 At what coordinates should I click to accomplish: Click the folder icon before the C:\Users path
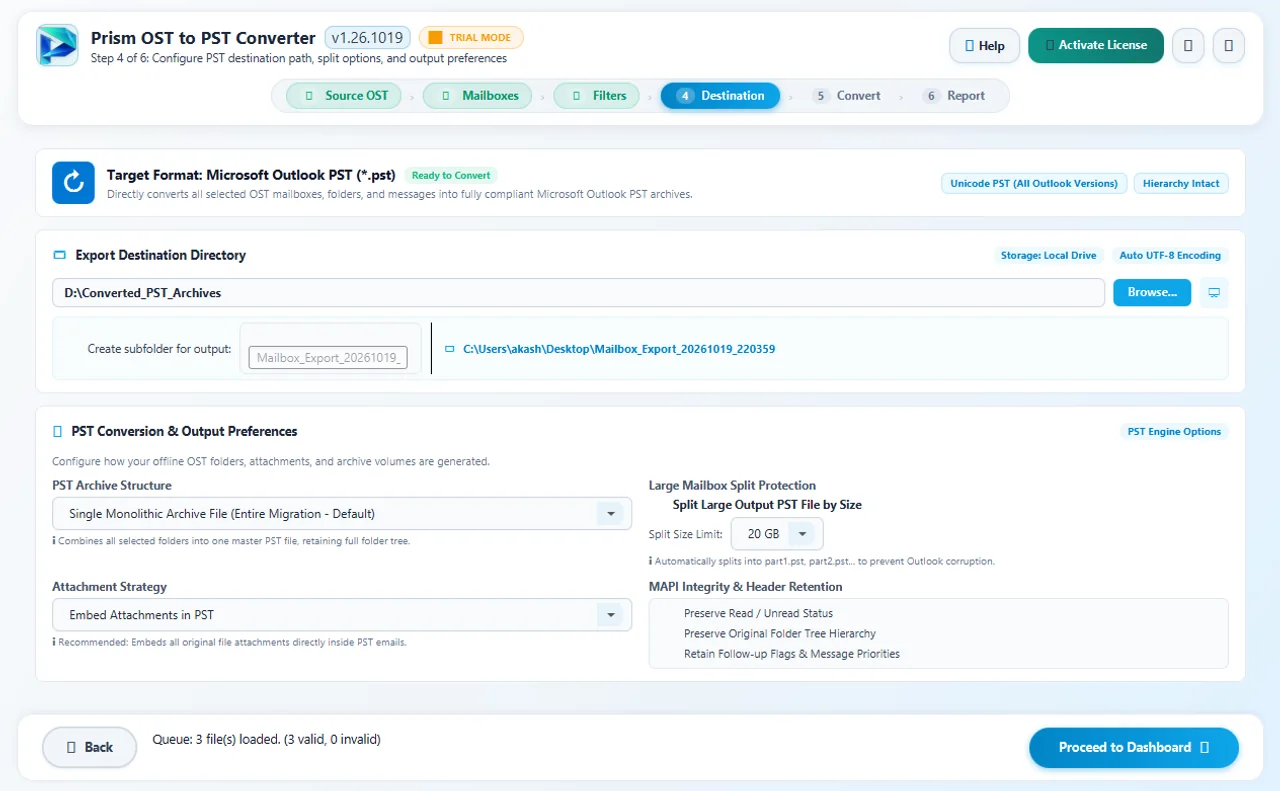coord(450,349)
